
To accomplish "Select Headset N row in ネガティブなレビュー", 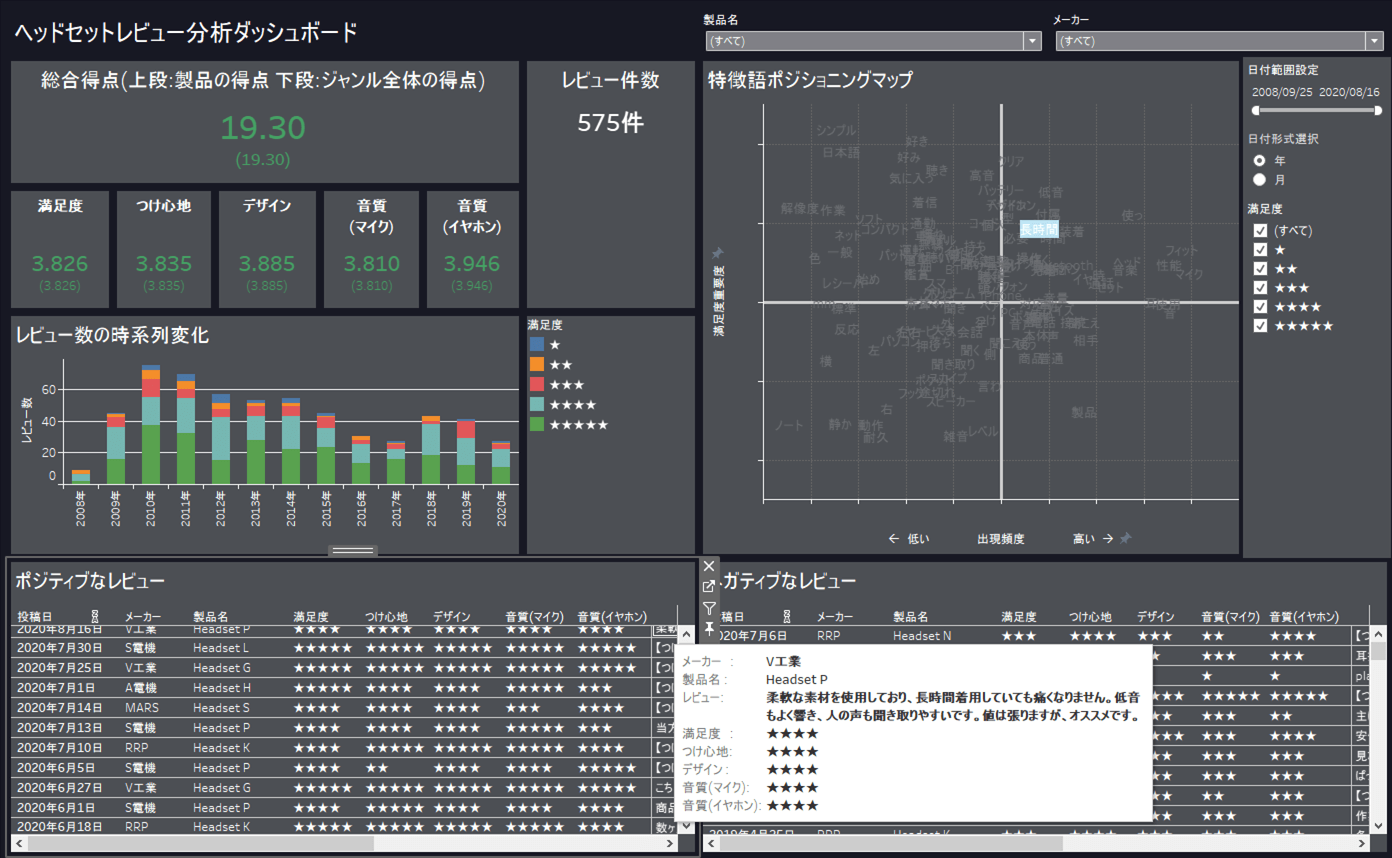I will tap(1037, 636).
